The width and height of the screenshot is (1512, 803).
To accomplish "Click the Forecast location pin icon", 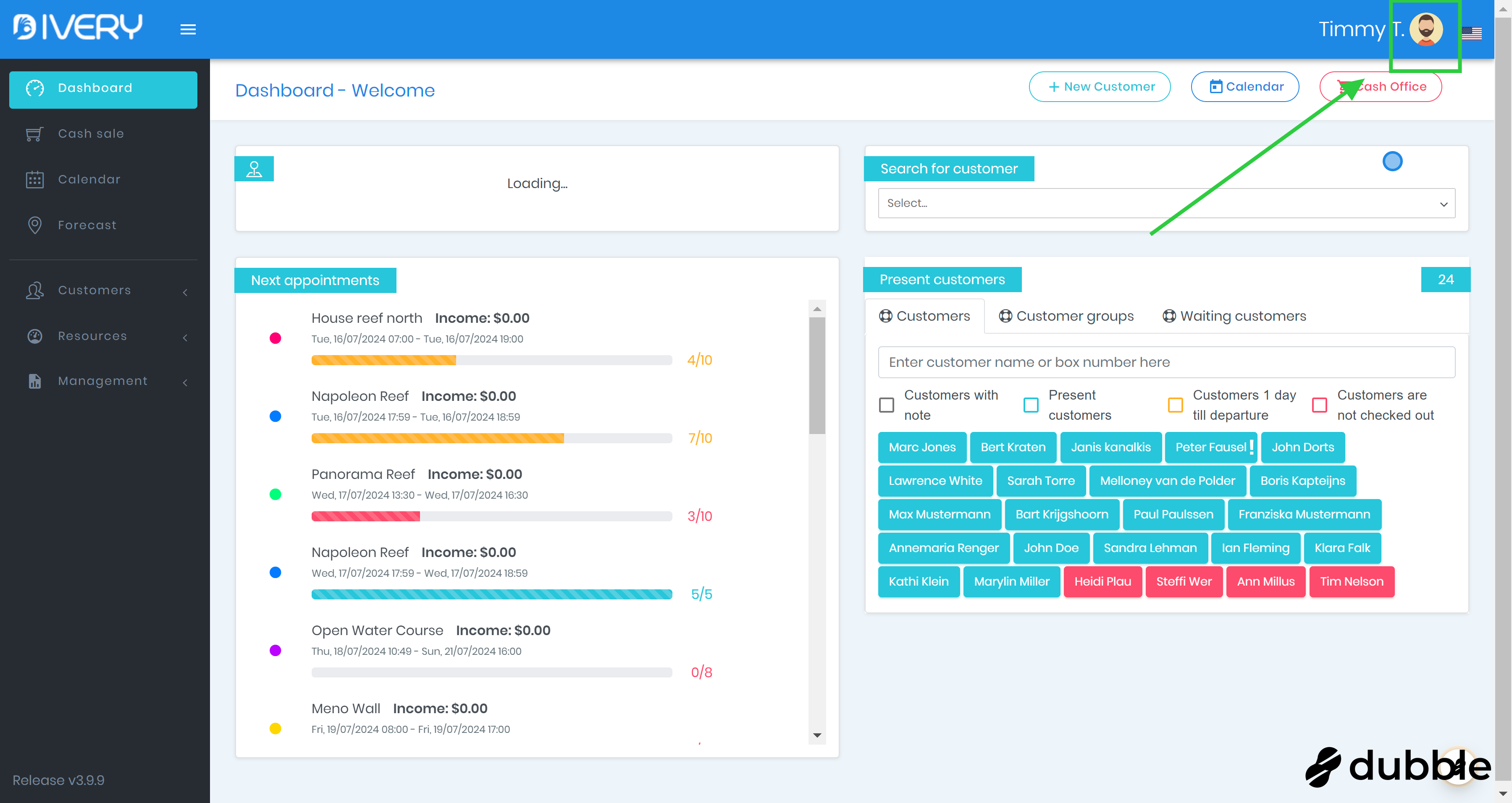I will point(34,225).
